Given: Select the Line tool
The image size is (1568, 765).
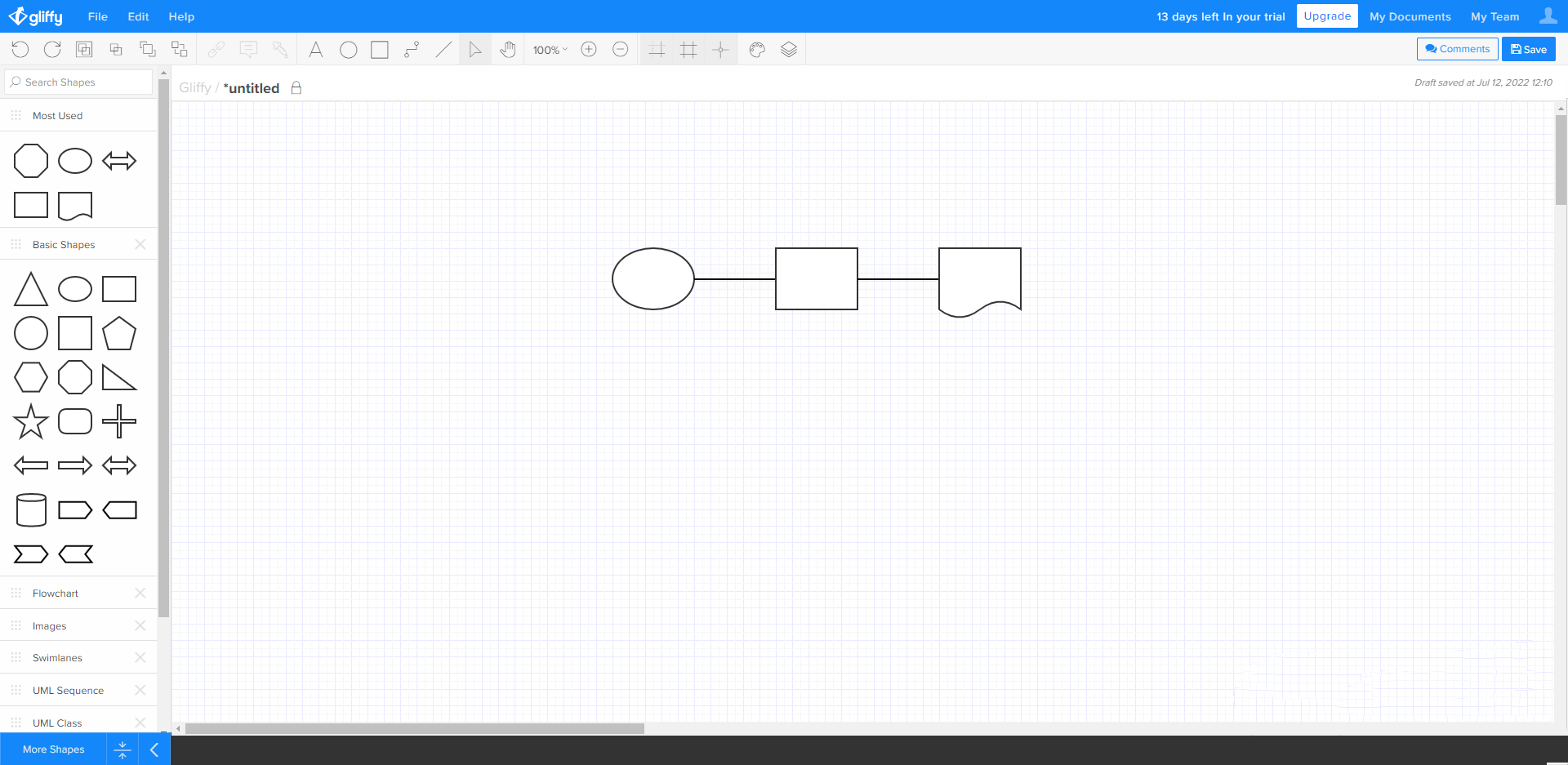Looking at the screenshot, I should [x=443, y=50].
